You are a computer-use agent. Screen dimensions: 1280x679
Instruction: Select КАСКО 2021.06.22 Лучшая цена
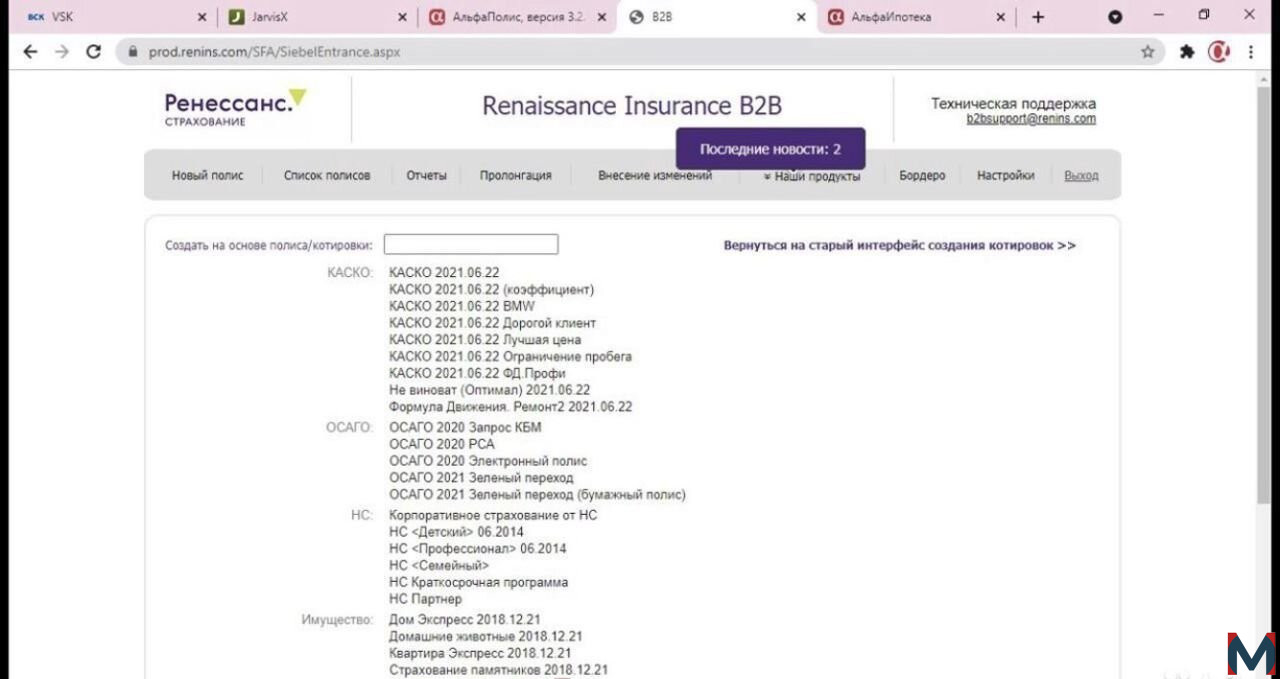(484, 340)
